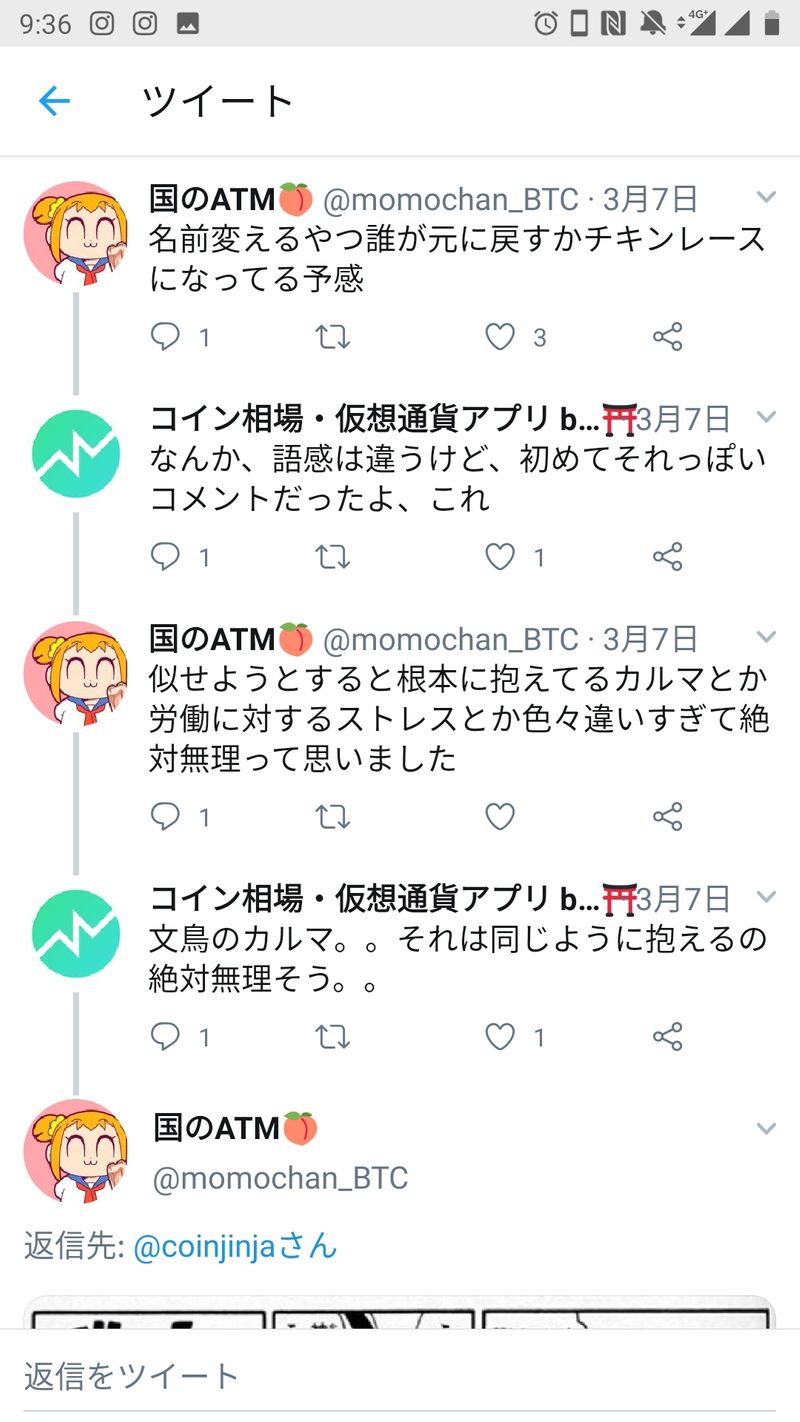Tap the Instagram notification icon in status bar

click(102, 23)
